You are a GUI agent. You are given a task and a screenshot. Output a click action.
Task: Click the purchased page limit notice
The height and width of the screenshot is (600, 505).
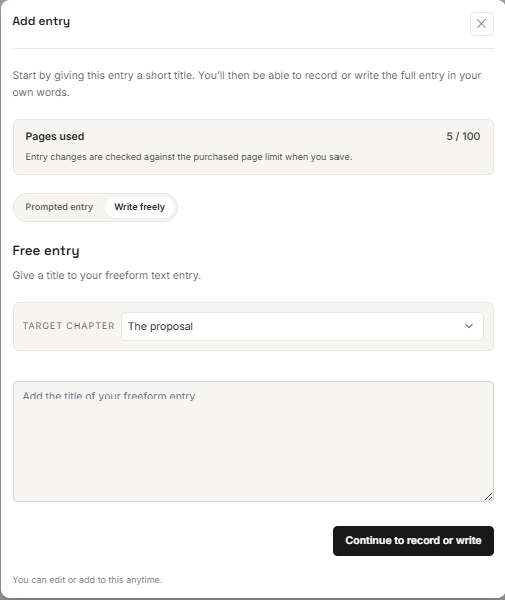[189, 157]
